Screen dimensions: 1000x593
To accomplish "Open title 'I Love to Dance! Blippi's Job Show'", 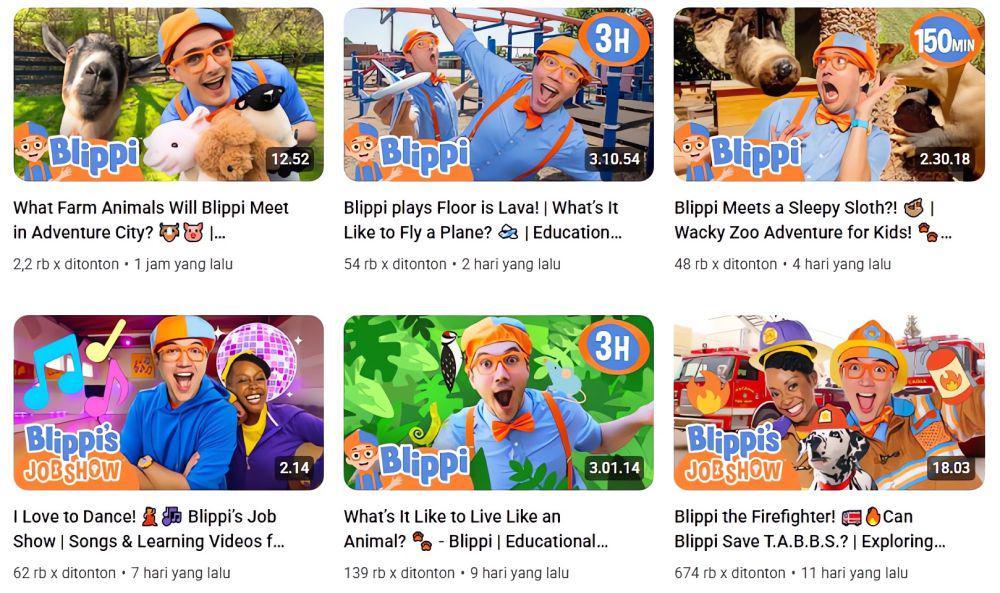I will (x=149, y=529).
